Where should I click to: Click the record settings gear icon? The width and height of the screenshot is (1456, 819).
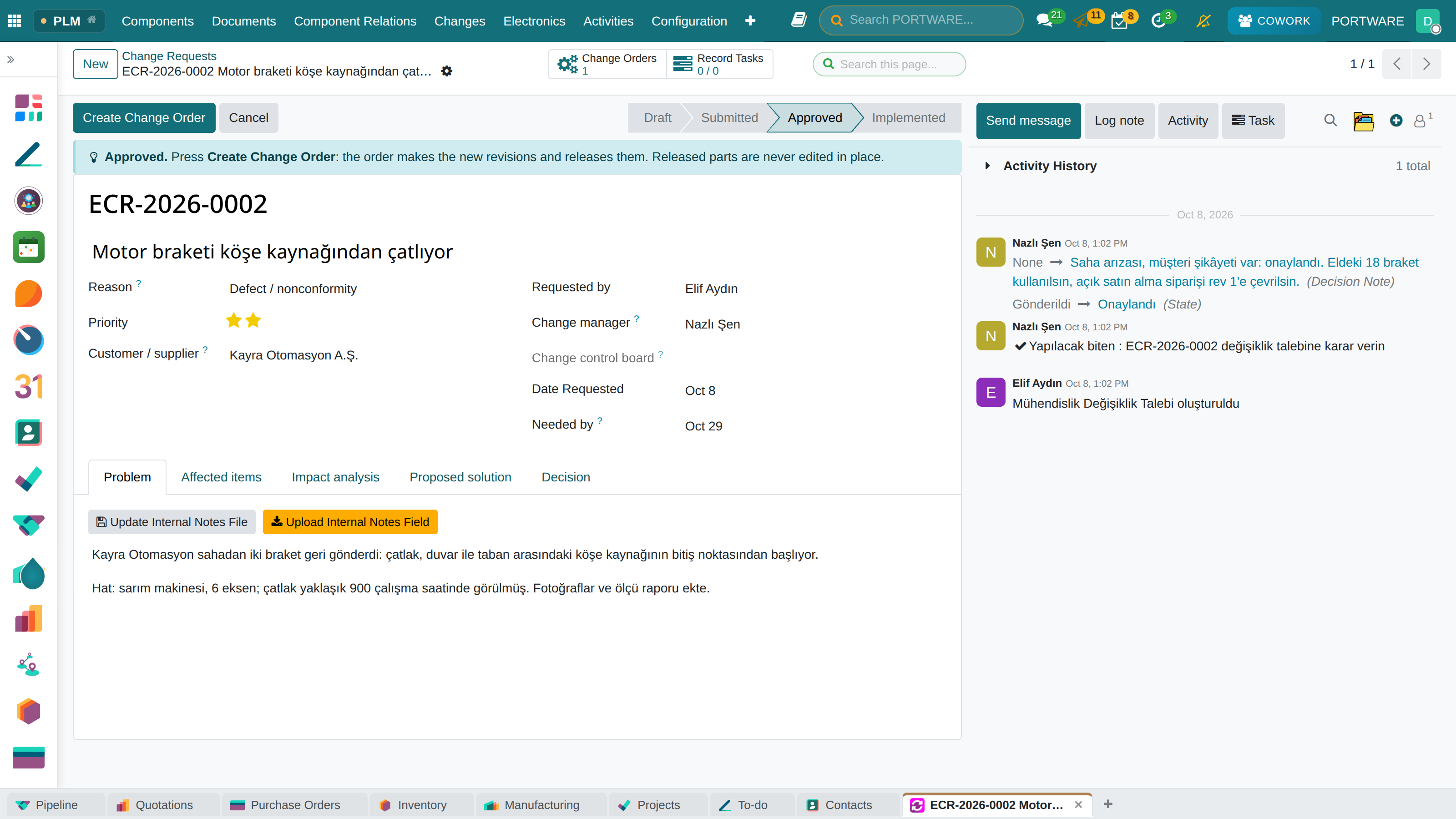(x=446, y=71)
